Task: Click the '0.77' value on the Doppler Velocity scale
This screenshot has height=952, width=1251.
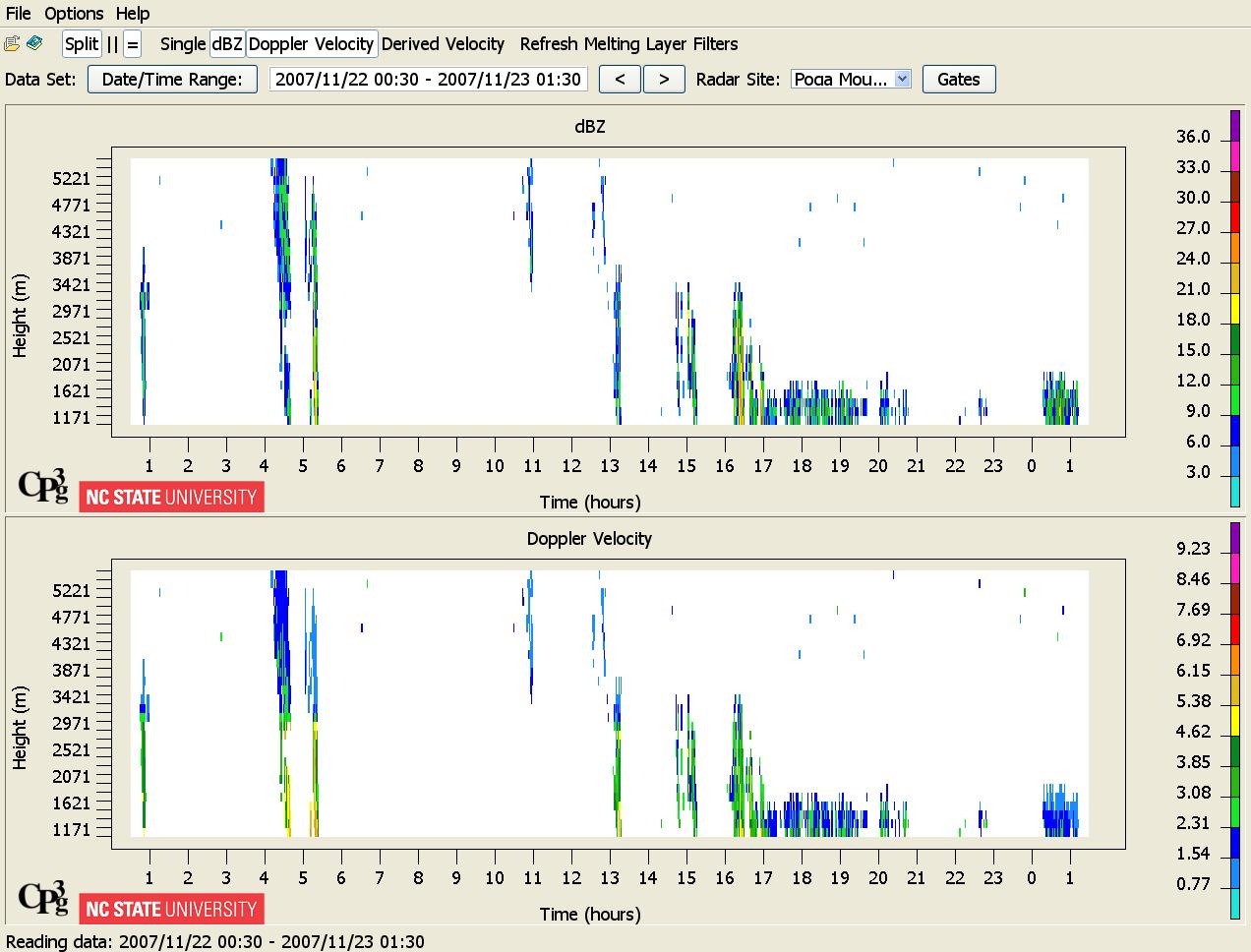Action: [x=1193, y=884]
